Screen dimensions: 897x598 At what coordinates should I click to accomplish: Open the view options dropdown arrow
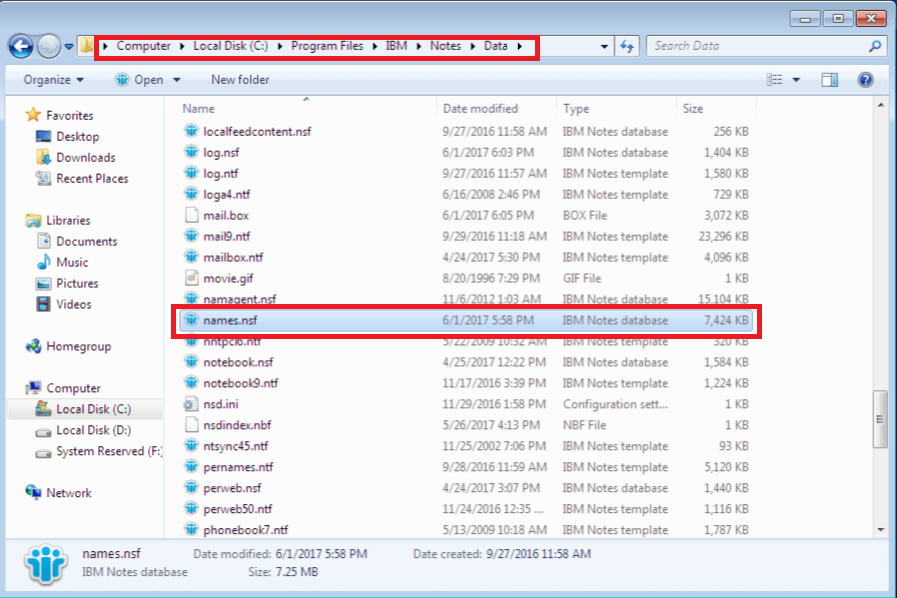pyautogui.click(x=796, y=80)
